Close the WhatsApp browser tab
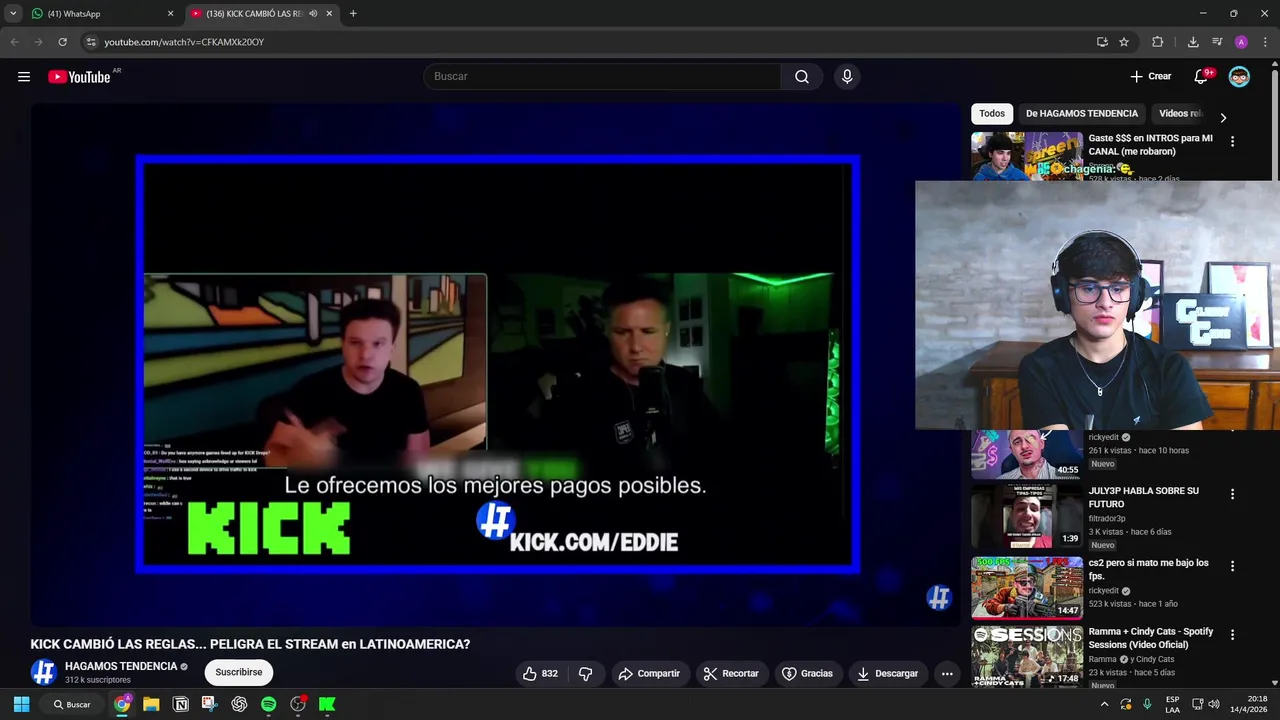Screen dimensions: 1280x720 coord(170,14)
